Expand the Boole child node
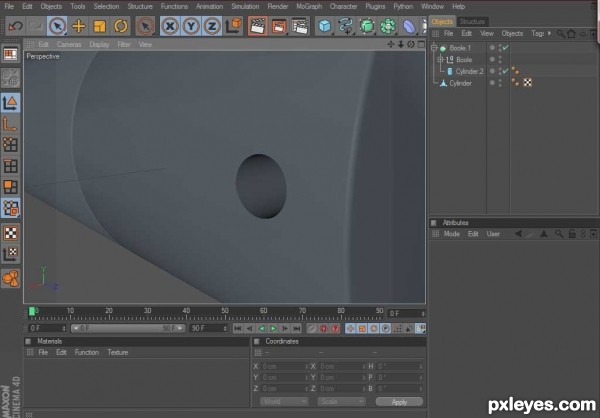 click(x=440, y=59)
